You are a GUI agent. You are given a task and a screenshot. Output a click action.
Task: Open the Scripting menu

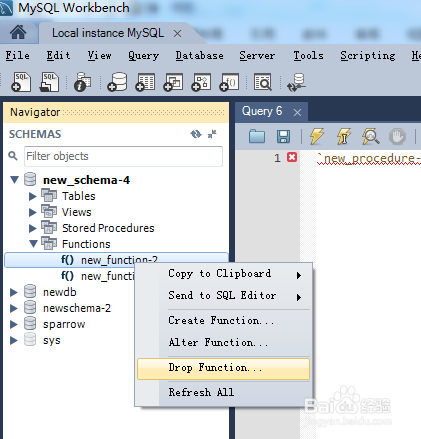tap(368, 55)
